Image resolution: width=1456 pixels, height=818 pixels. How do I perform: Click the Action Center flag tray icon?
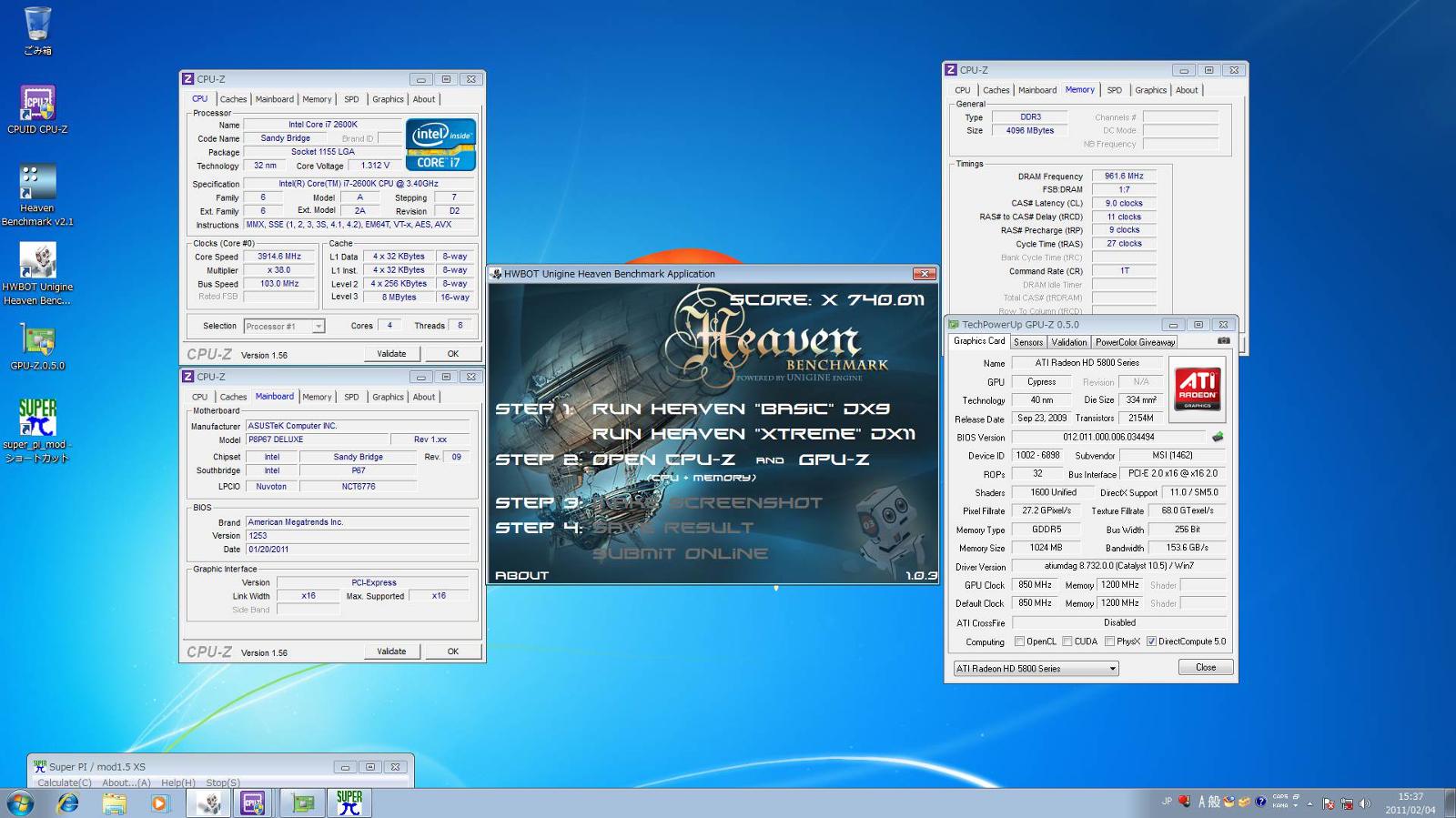pos(1329,803)
